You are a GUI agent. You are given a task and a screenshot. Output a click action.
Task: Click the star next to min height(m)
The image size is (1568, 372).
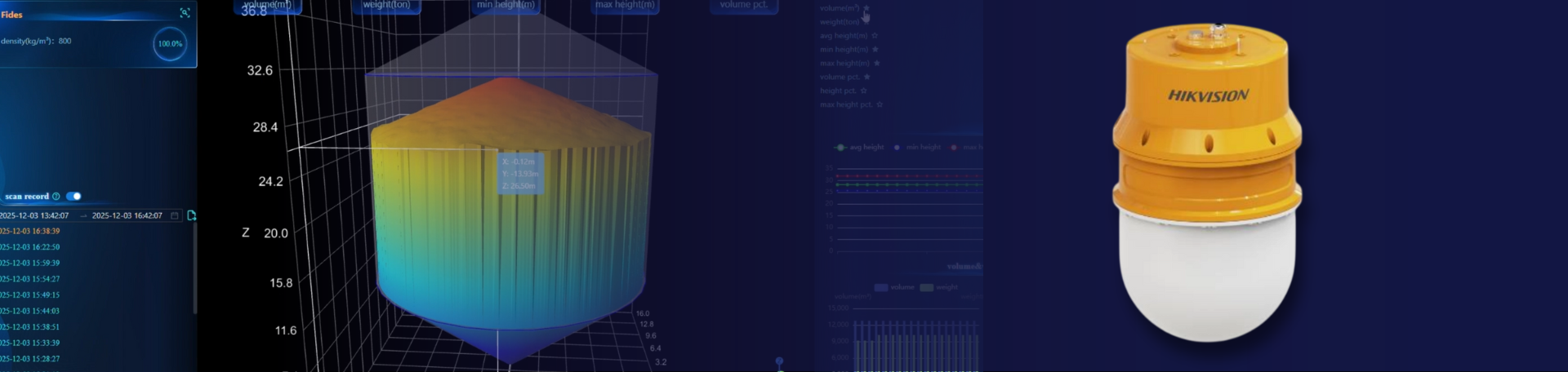875,50
